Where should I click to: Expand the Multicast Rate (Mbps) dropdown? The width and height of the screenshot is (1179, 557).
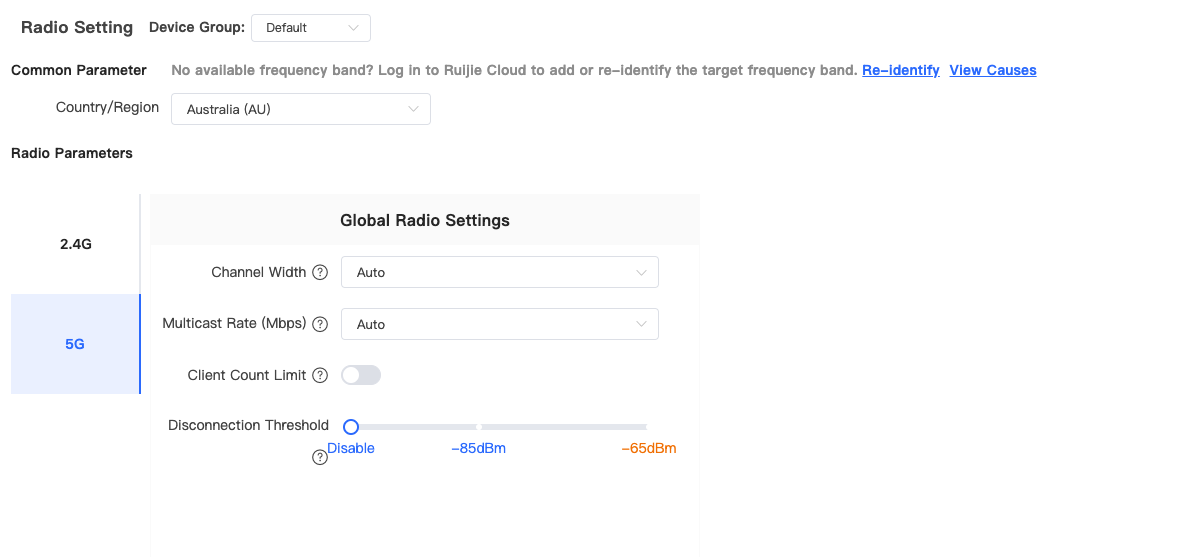pos(499,324)
